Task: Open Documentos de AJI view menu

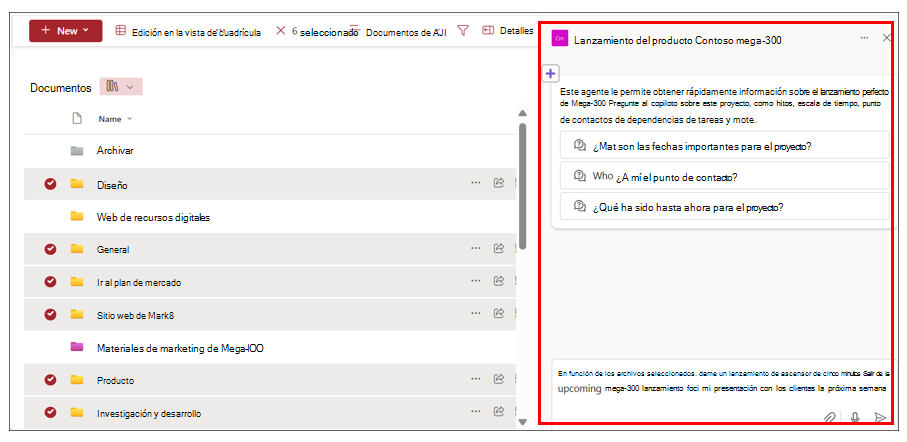Action: (x=399, y=32)
